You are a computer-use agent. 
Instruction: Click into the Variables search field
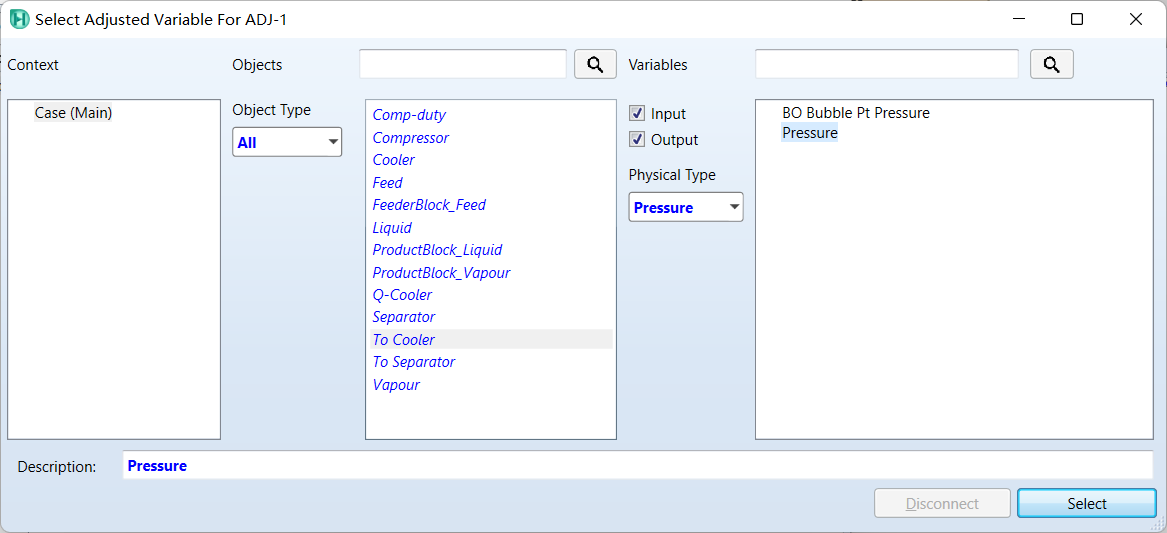[886, 64]
